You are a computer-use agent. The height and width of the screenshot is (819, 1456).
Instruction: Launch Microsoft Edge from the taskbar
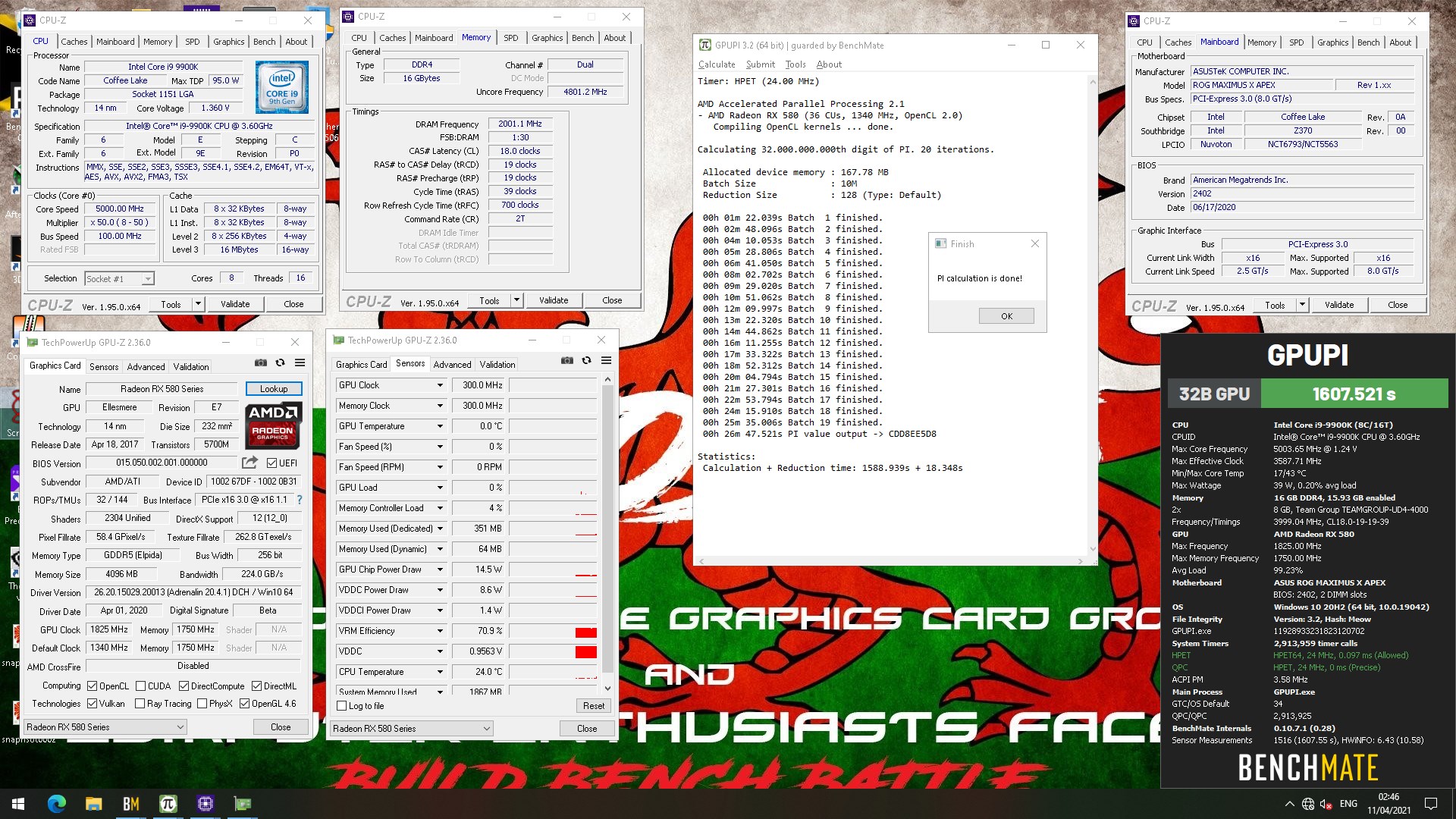click(x=56, y=804)
